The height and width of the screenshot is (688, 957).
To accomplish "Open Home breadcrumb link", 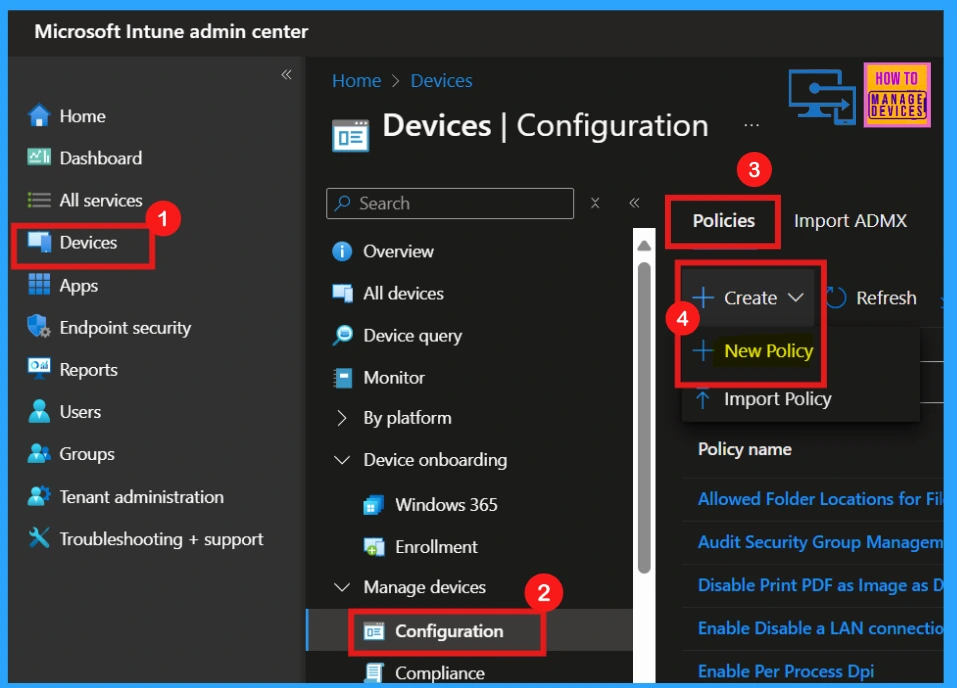I will [356, 81].
